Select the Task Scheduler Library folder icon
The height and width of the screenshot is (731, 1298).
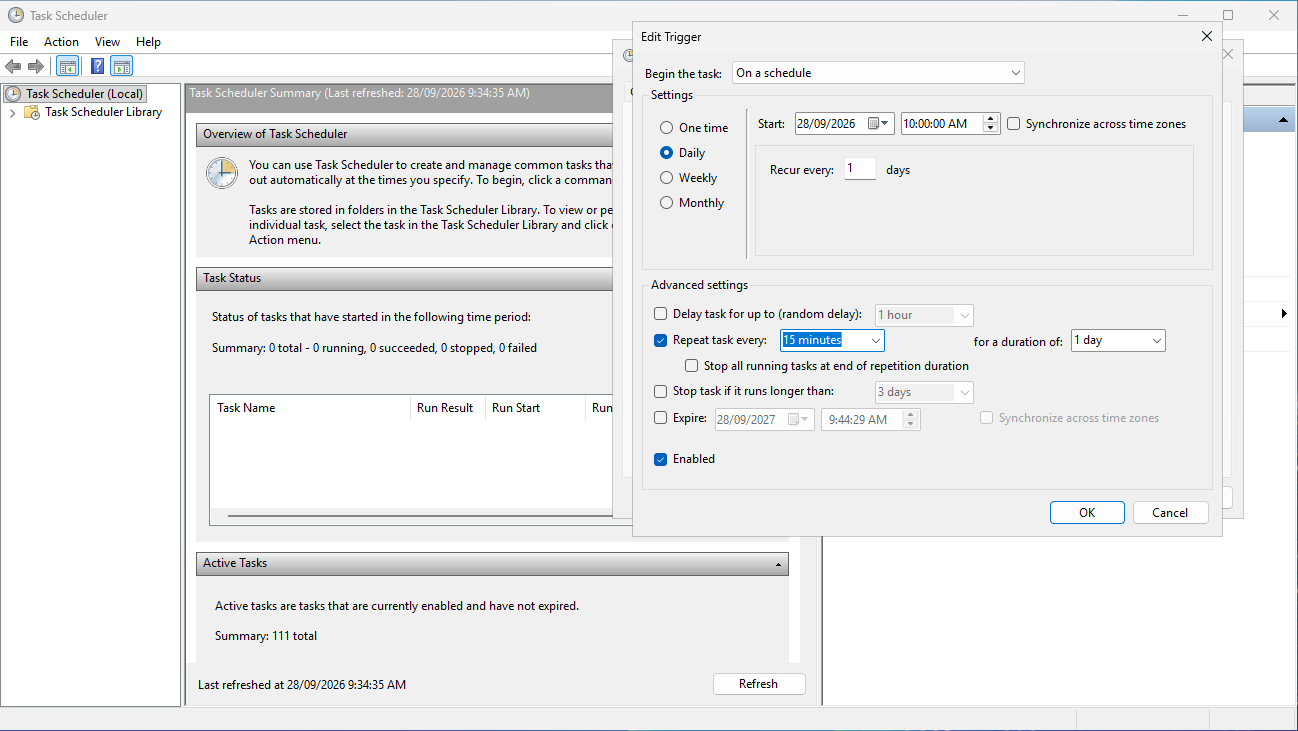[32, 112]
